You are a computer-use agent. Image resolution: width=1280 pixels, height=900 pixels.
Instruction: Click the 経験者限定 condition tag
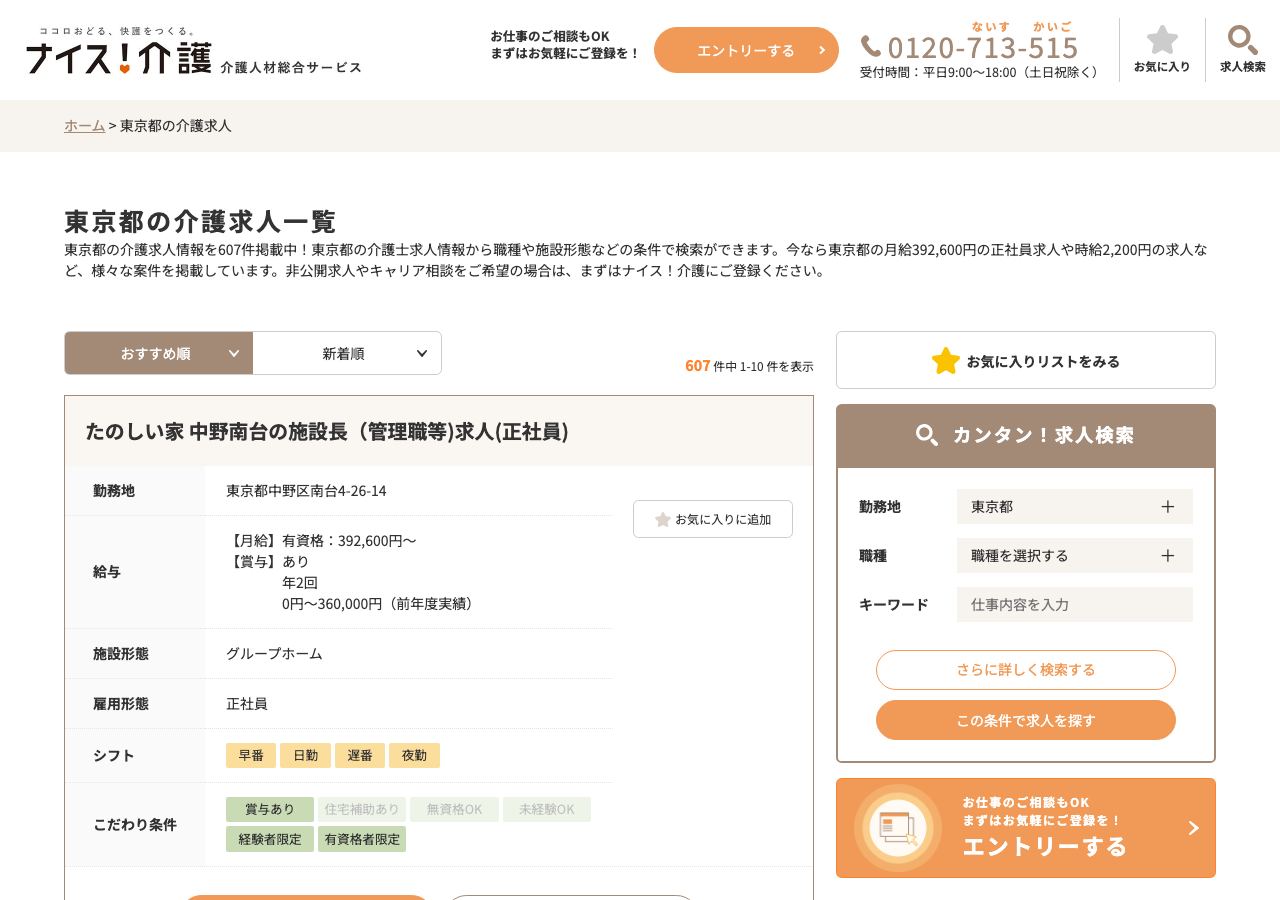pyautogui.click(x=270, y=839)
